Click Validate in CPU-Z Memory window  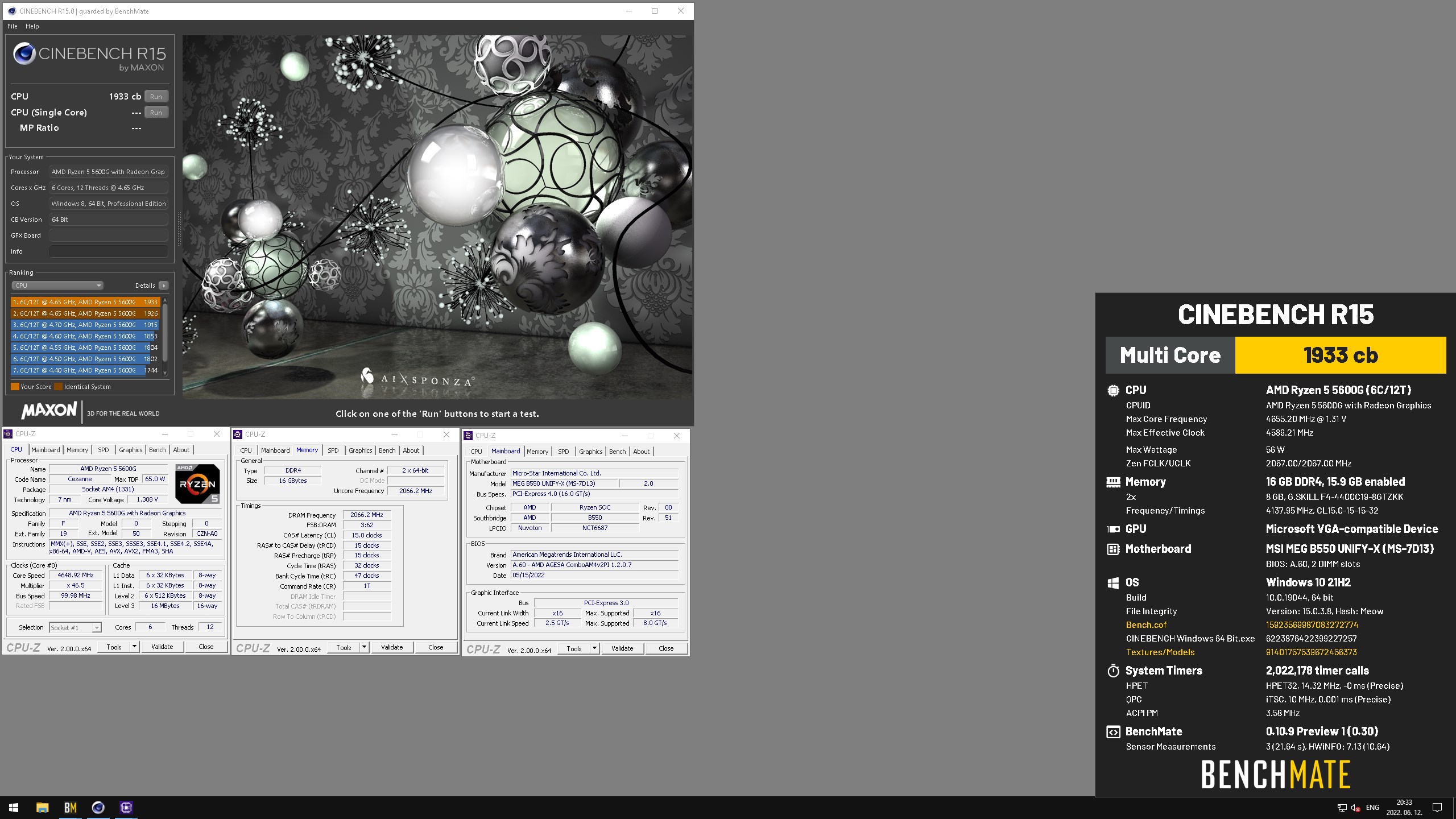[392, 647]
